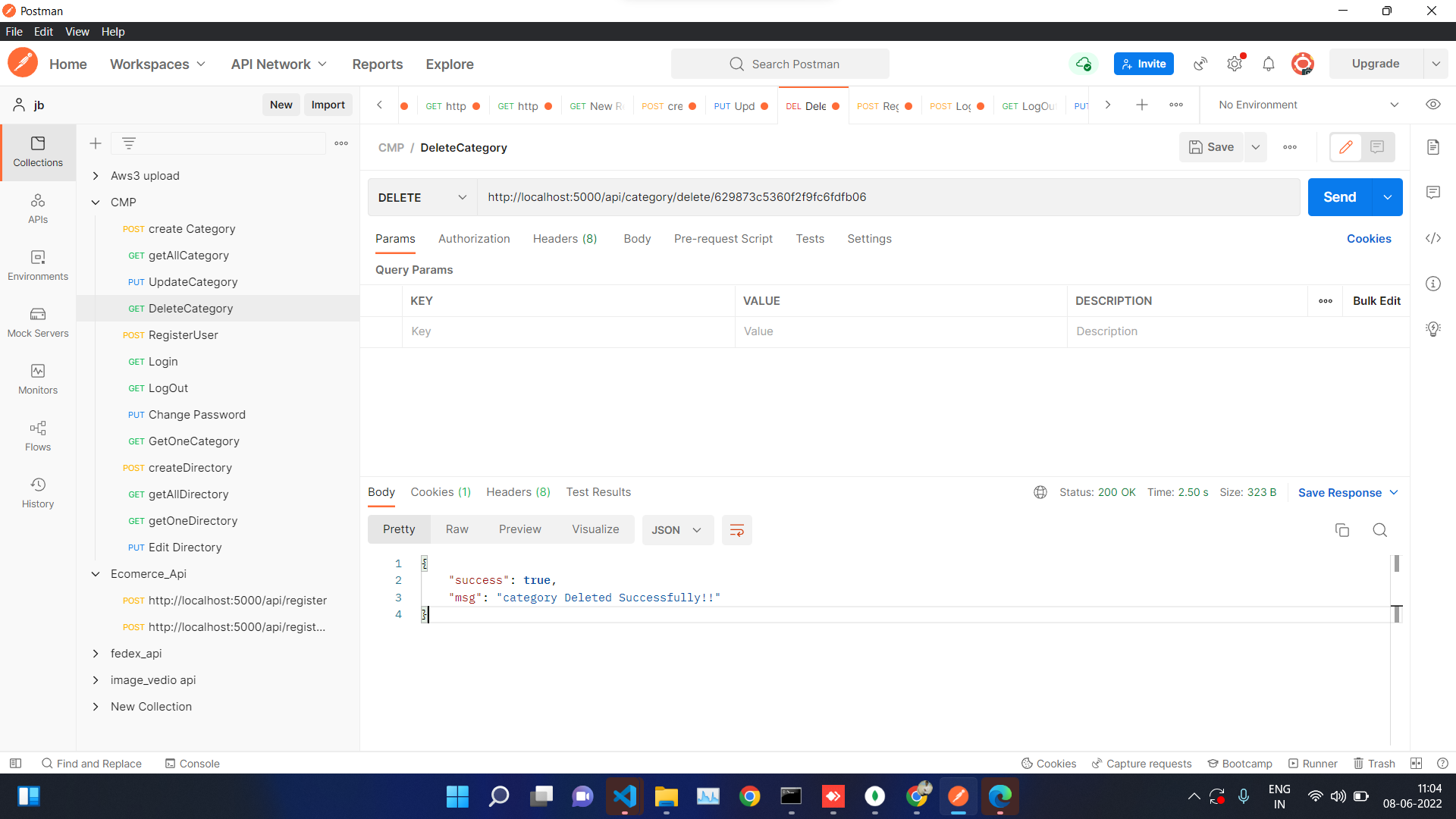Switch to the request Body tab
The width and height of the screenshot is (1456, 819).
point(637,239)
